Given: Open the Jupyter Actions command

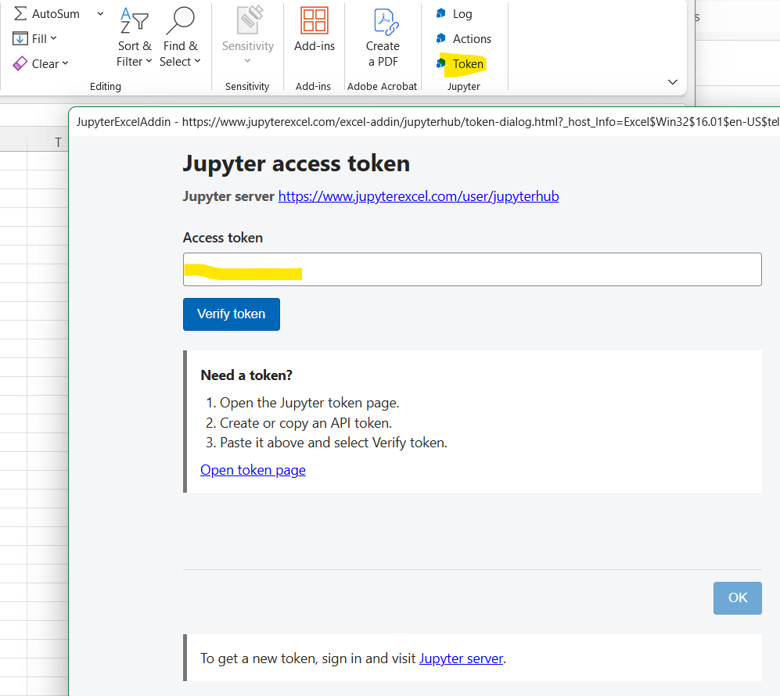Looking at the screenshot, I should (x=464, y=39).
